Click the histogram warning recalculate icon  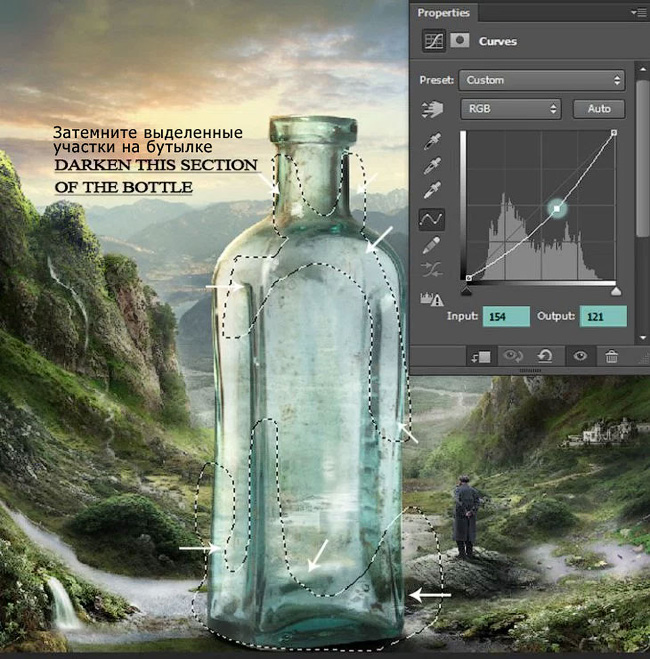pyautogui.click(x=432, y=298)
